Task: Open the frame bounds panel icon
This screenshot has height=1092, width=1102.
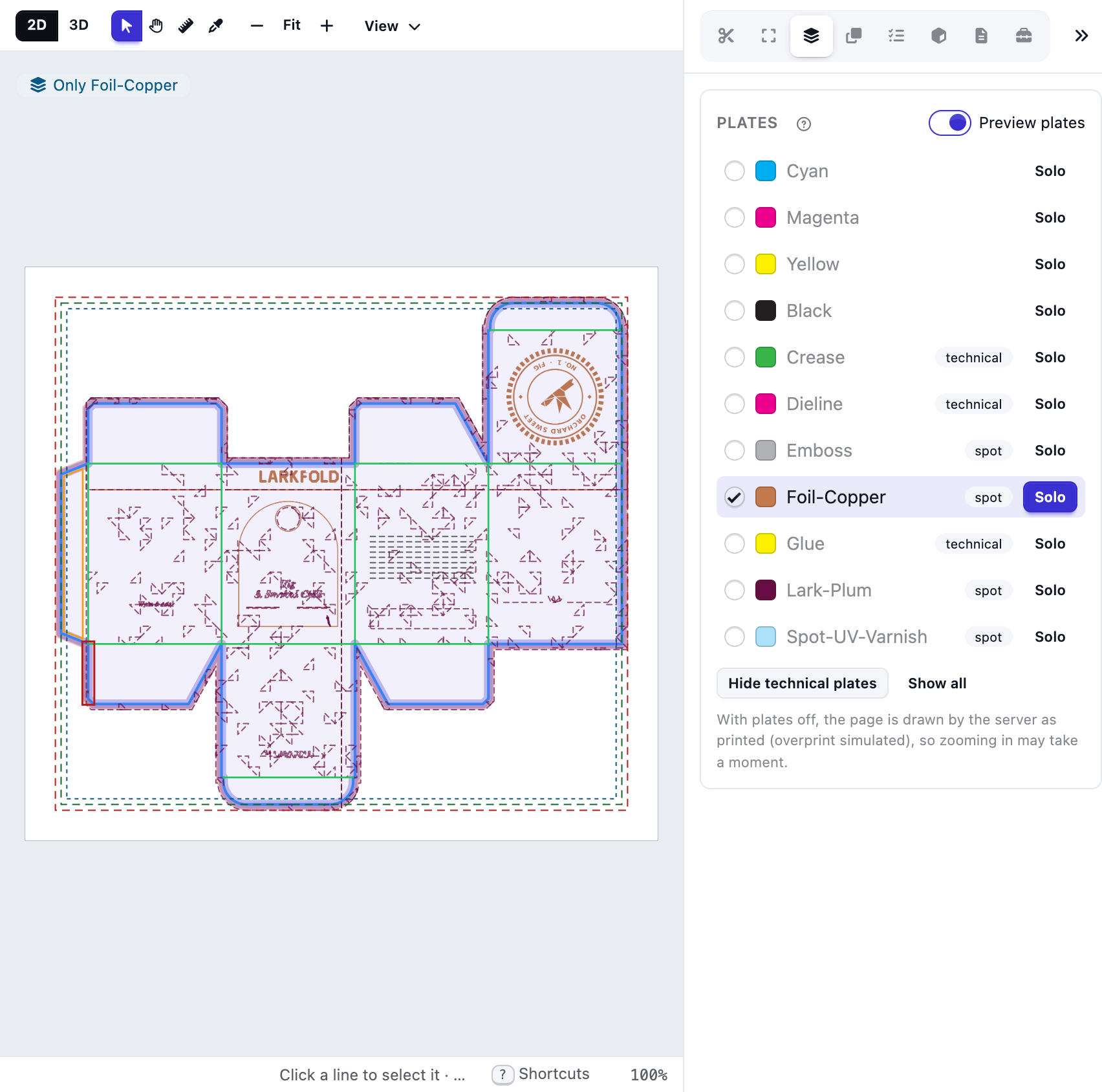Action: (768, 36)
